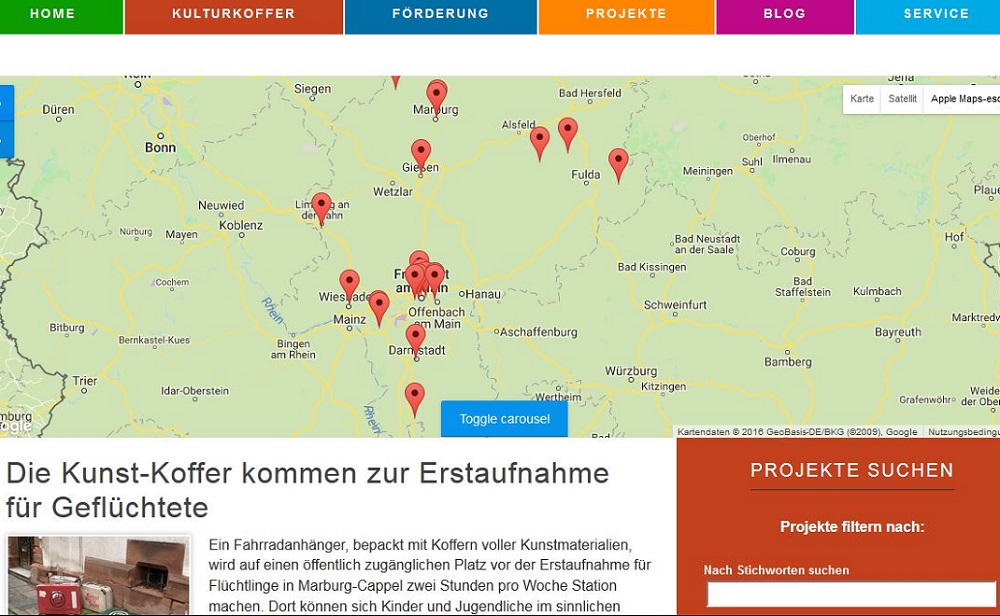The height and width of the screenshot is (616, 1000).
Task: Open the Kunst-Koffer Erstaufnahme article headline
Action: [x=307, y=489]
